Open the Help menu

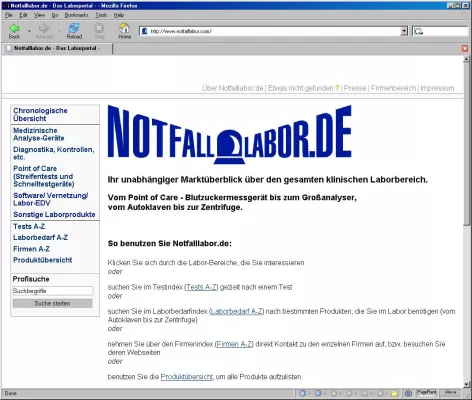coord(119,15)
